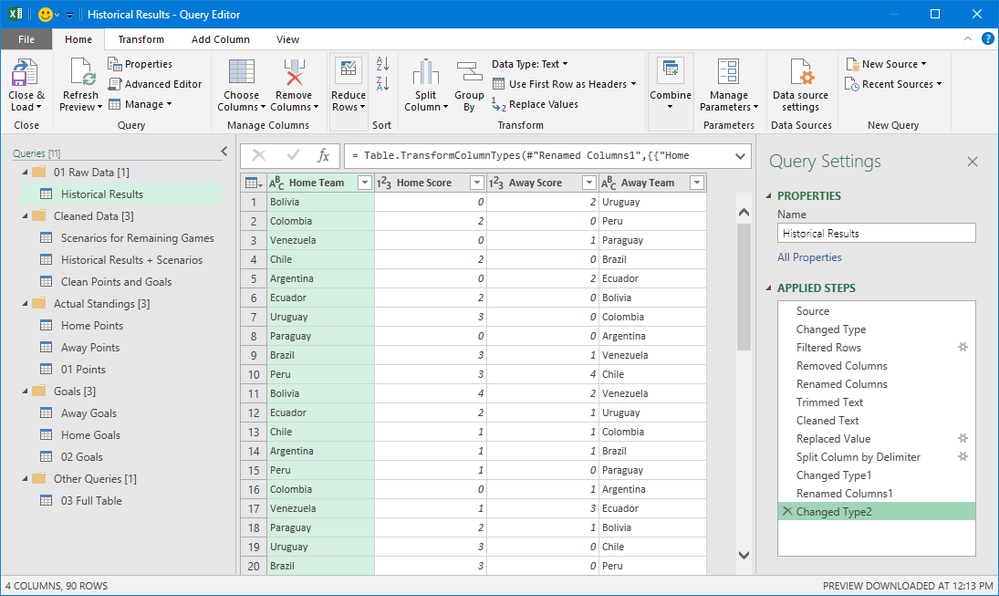Click the Reduce Rows icon

(x=349, y=70)
